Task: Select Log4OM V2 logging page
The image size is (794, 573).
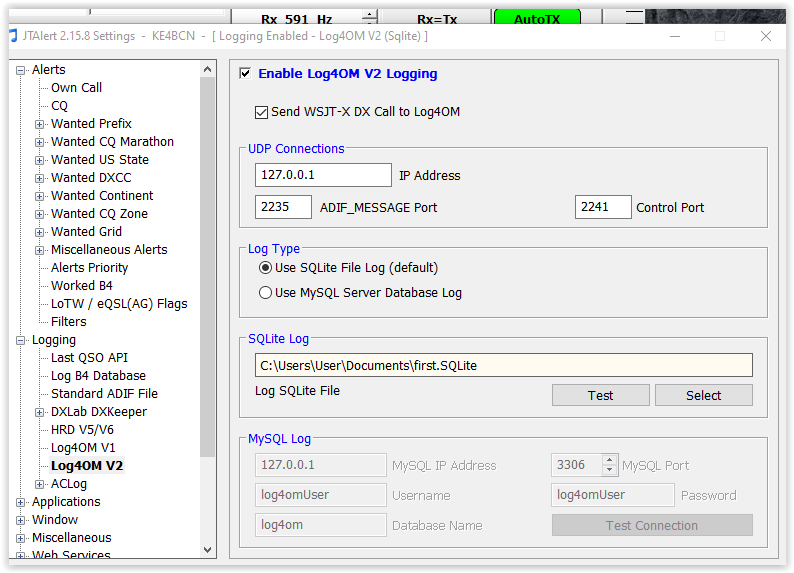Action: click(x=87, y=466)
